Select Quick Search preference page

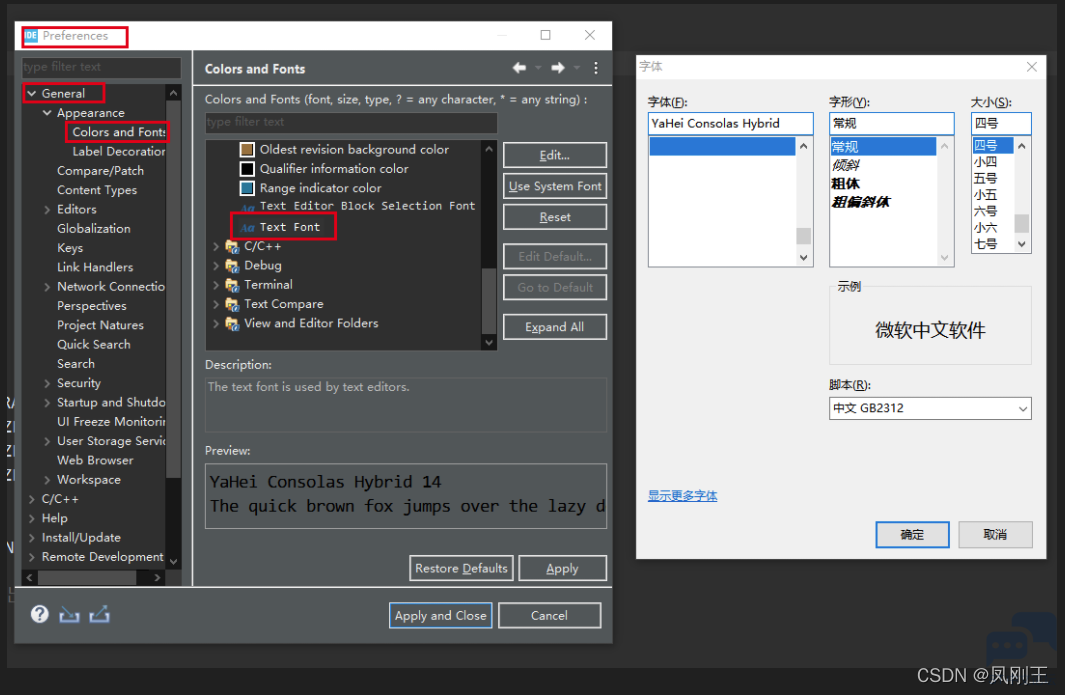click(x=94, y=344)
